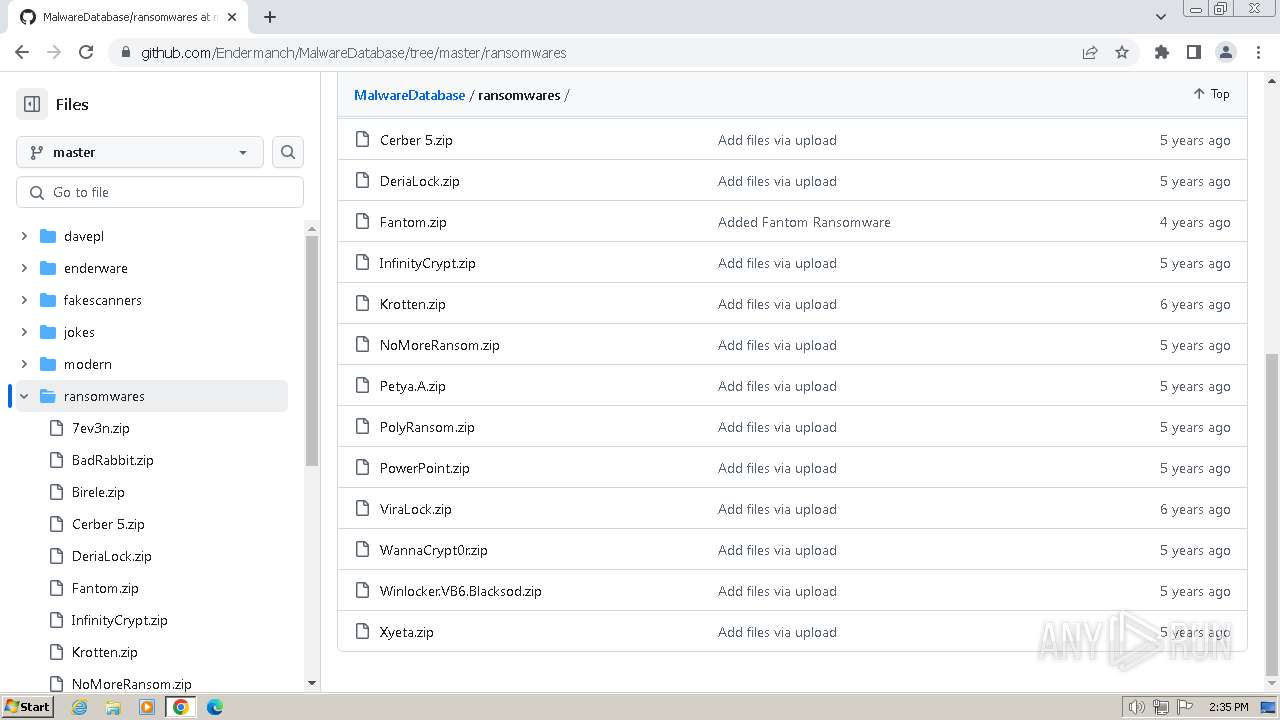Open Winlocker.VB6.Blacksod.zip in file list
1280x720 pixels.
tap(460, 591)
